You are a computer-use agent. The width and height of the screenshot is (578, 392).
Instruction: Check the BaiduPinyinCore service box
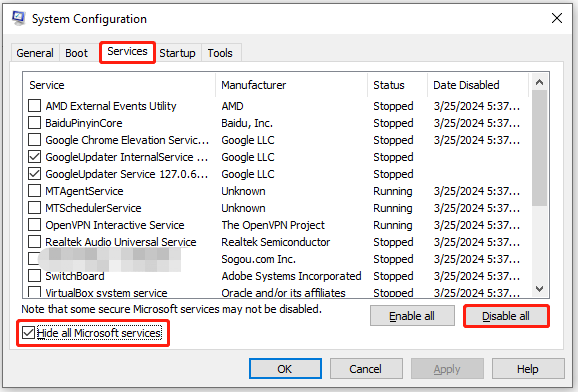tap(34, 123)
